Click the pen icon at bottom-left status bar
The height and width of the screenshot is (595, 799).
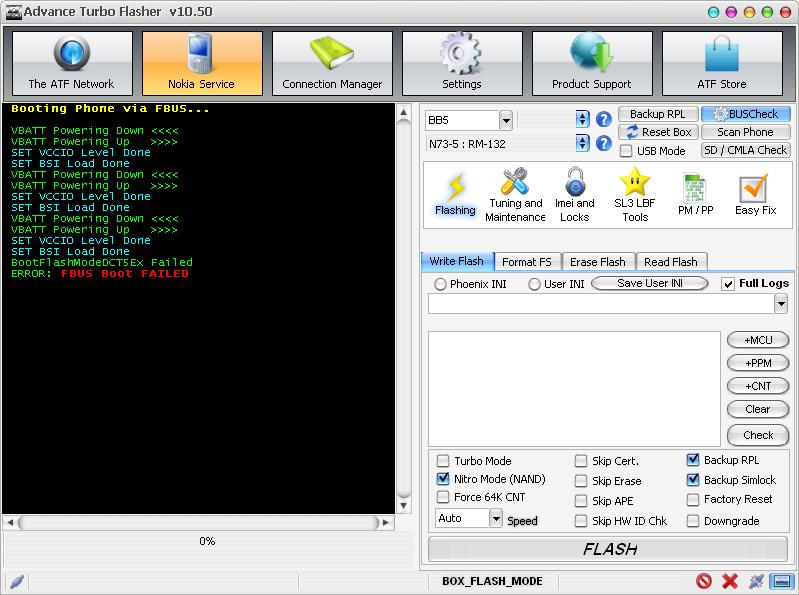[x=17, y=581]
